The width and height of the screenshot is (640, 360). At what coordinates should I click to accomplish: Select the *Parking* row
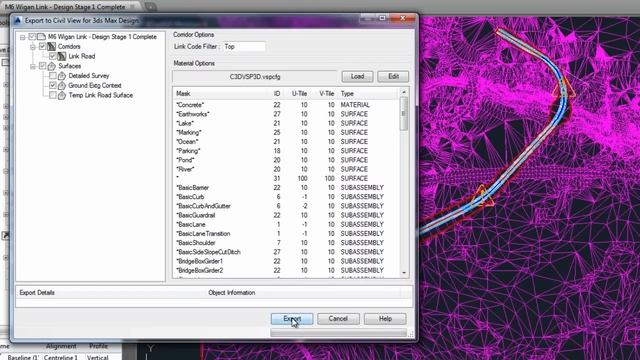(287, 151)
